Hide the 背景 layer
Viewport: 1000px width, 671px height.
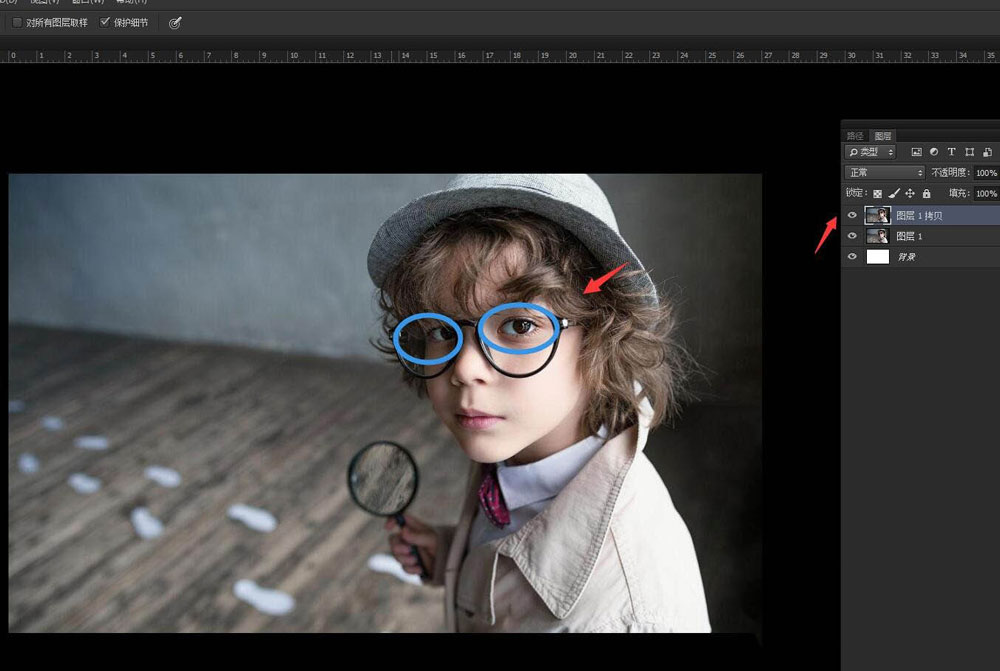coord(852,256)
